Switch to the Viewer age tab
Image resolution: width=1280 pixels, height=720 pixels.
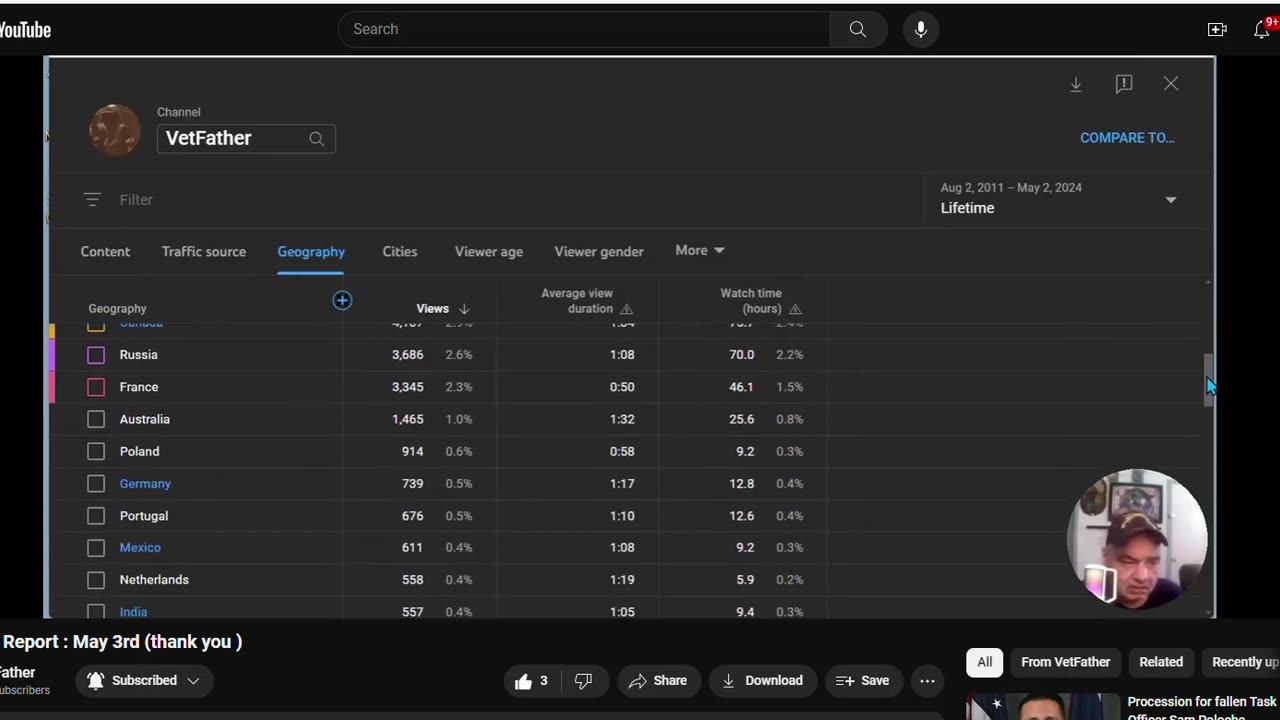tap(489, 252)
